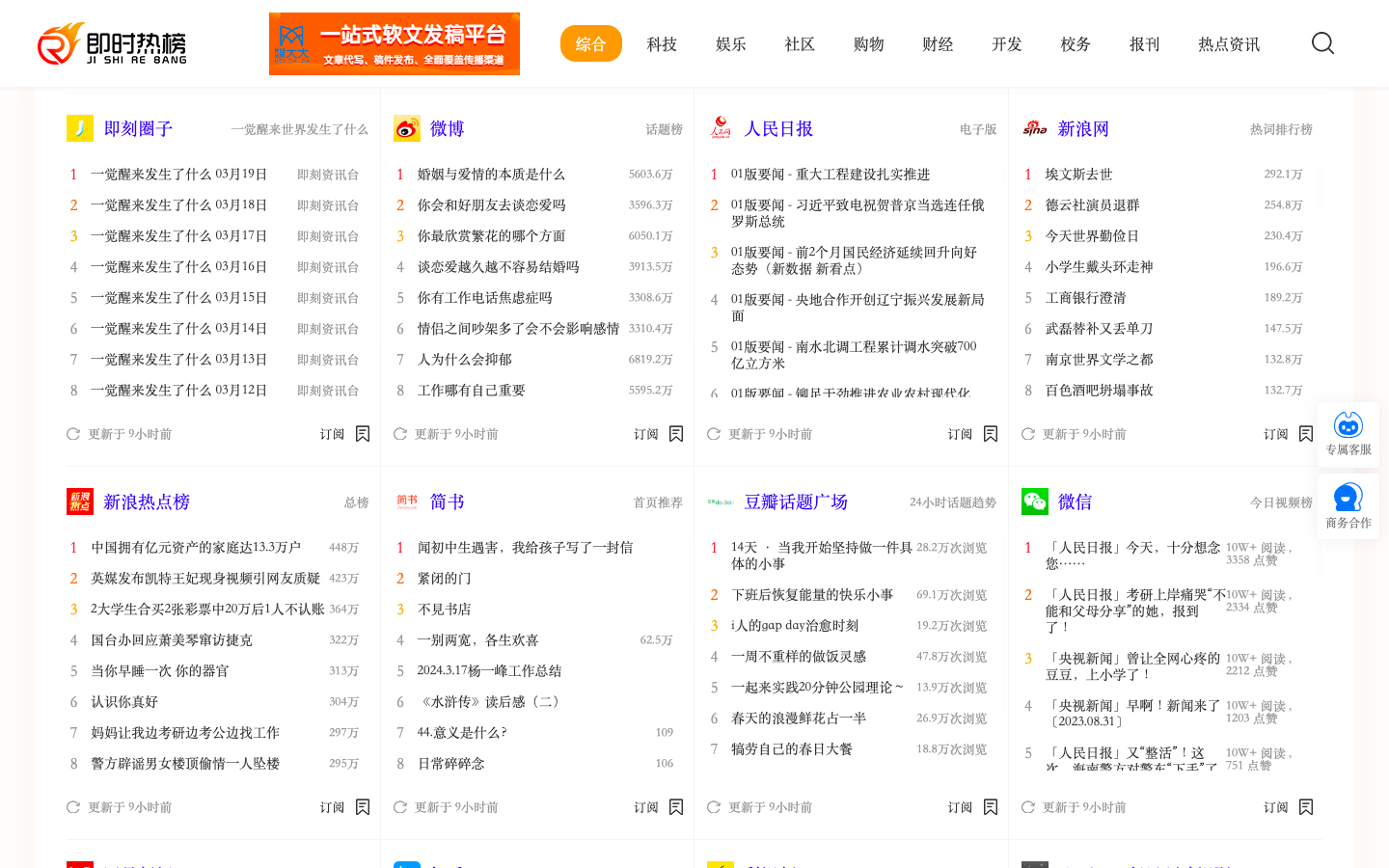This screenshot has width=1389, height=868.
Task: Subscribe to 新浪网 via 订阅
Action: (x=1288, y=434)
